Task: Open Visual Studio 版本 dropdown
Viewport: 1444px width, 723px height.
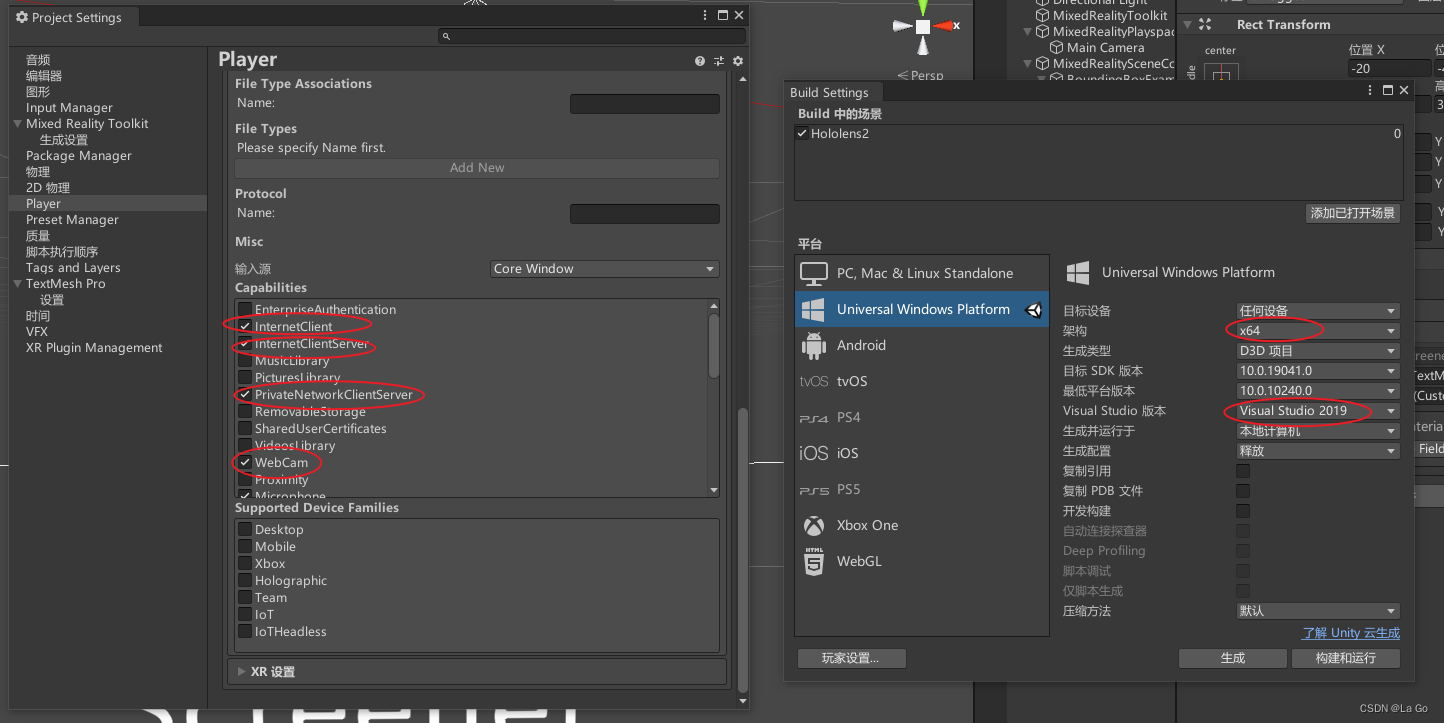Action: click(x=1317, y=411)
